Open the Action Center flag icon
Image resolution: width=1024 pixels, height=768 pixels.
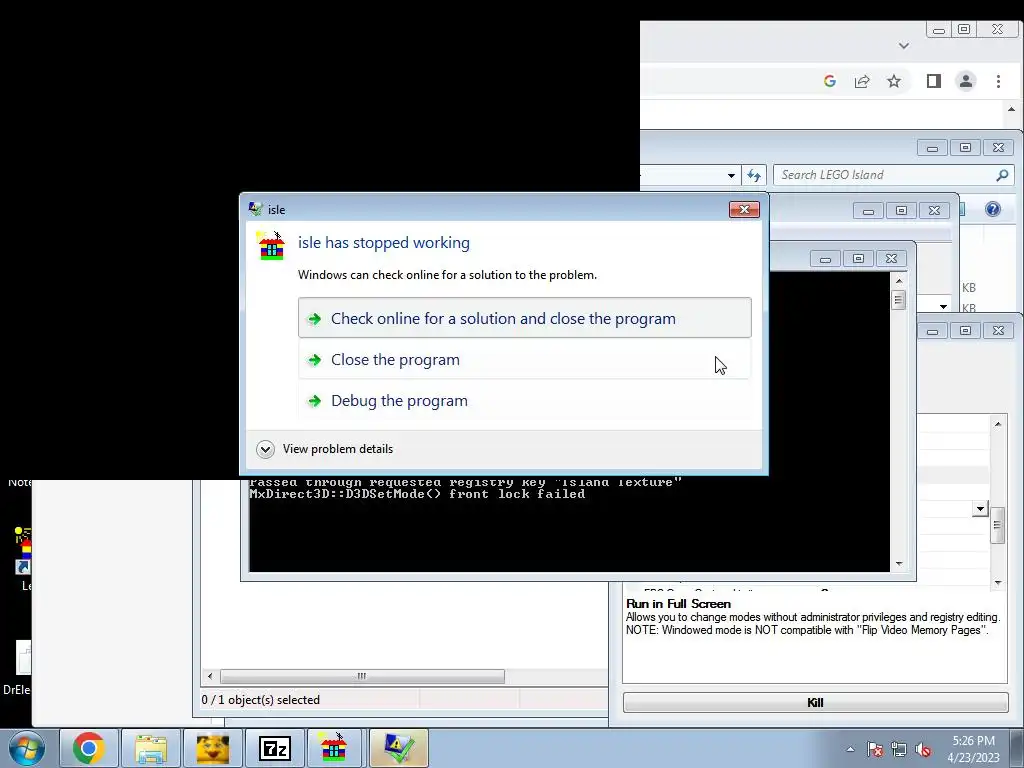[875, 749]
